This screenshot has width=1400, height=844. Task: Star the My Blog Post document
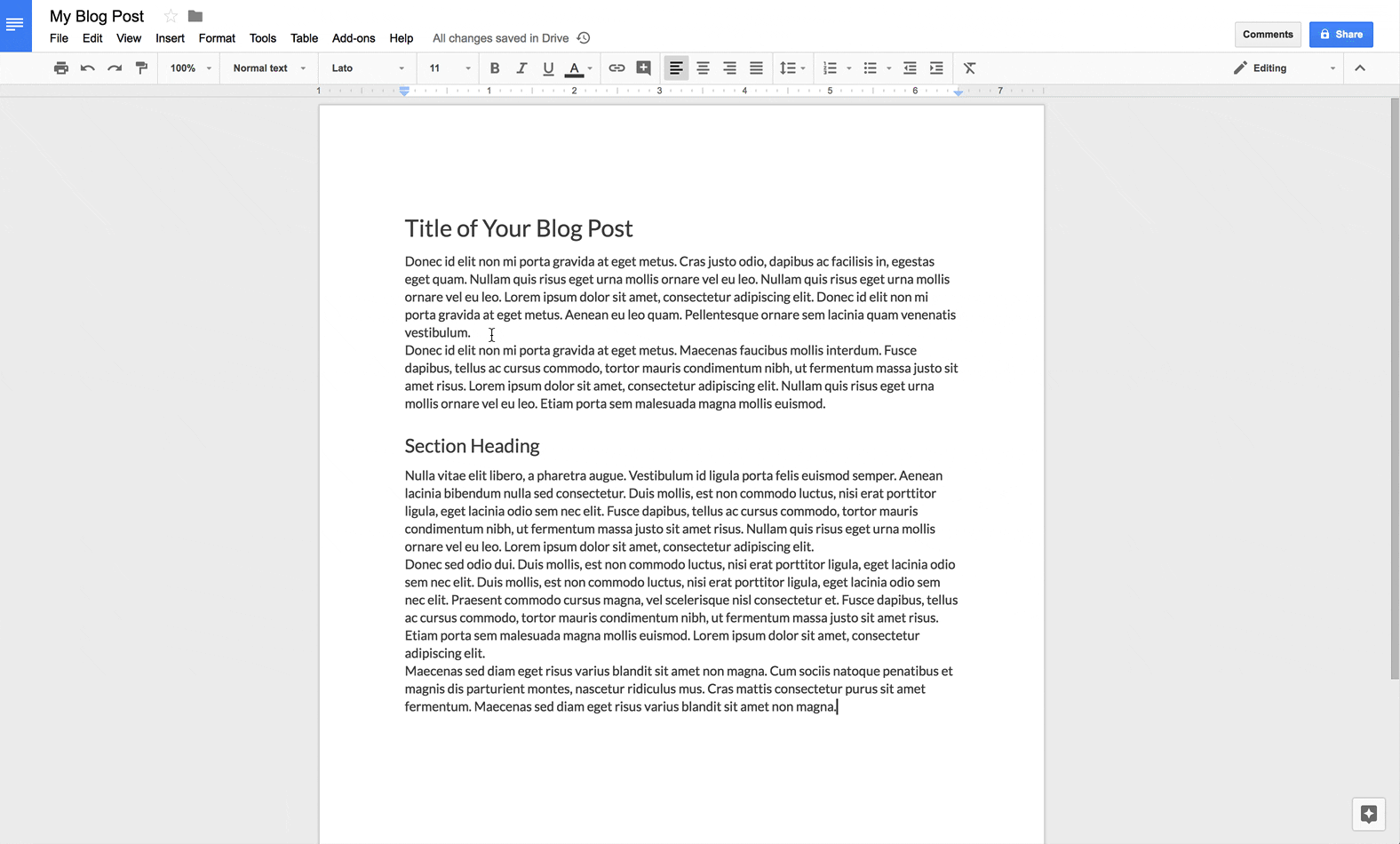[x=171, y=16]
